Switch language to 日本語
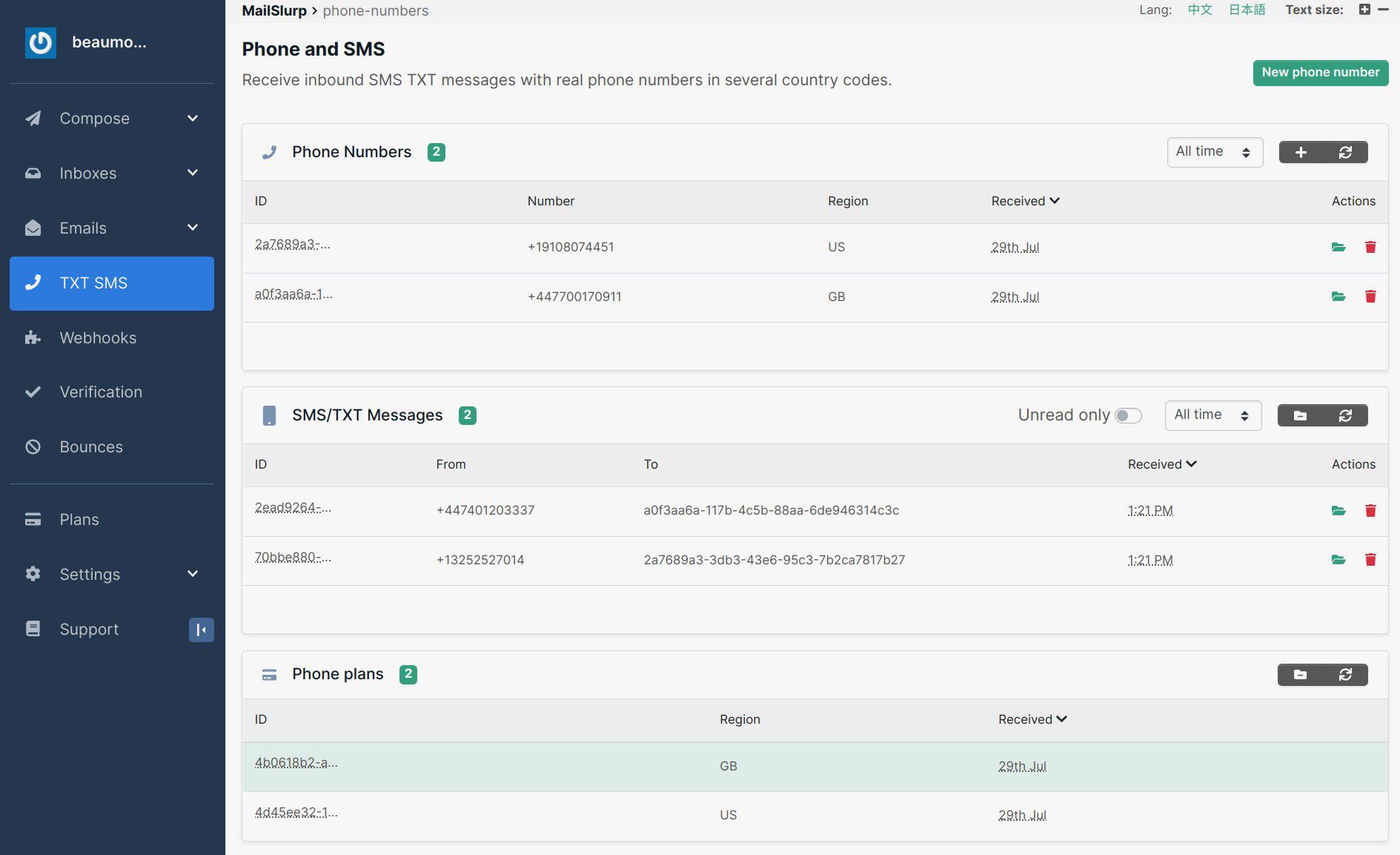Image resolution: width=1400 pixels, height=855 pixels. [1247, 10]
